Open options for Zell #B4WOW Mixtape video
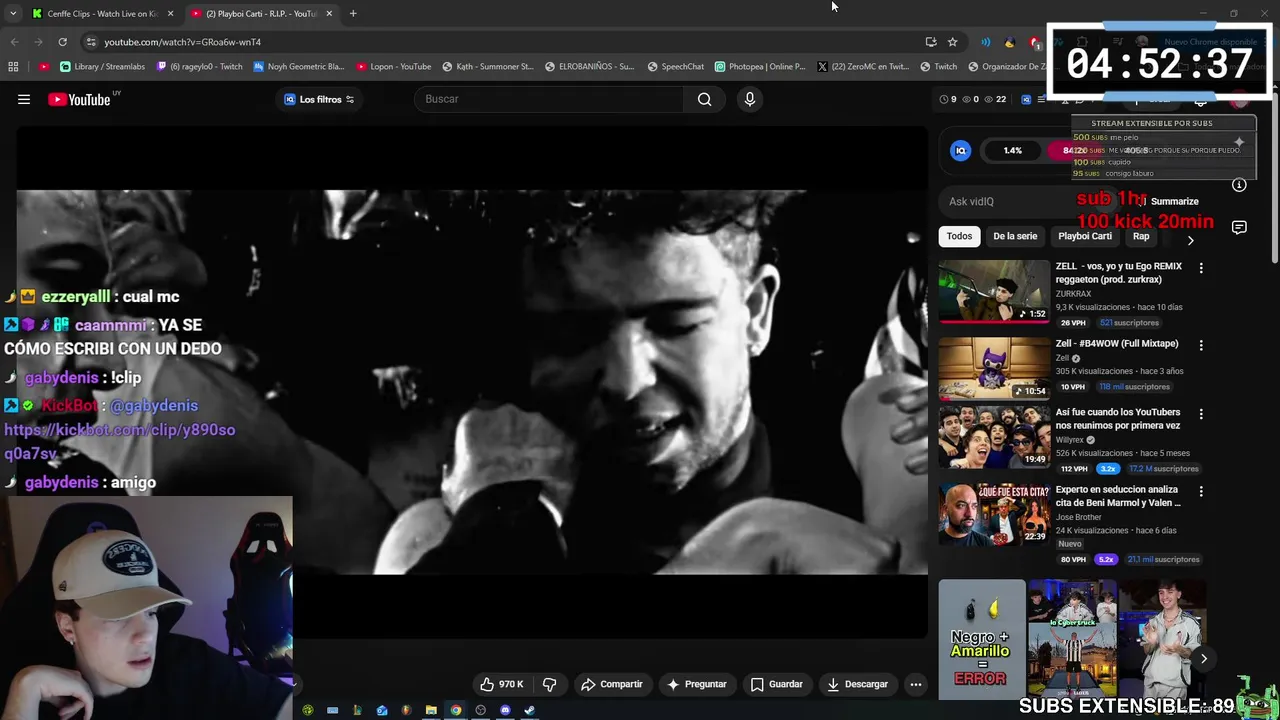The height and width of the screenshot is (720, 1280). pos(1201,345)
